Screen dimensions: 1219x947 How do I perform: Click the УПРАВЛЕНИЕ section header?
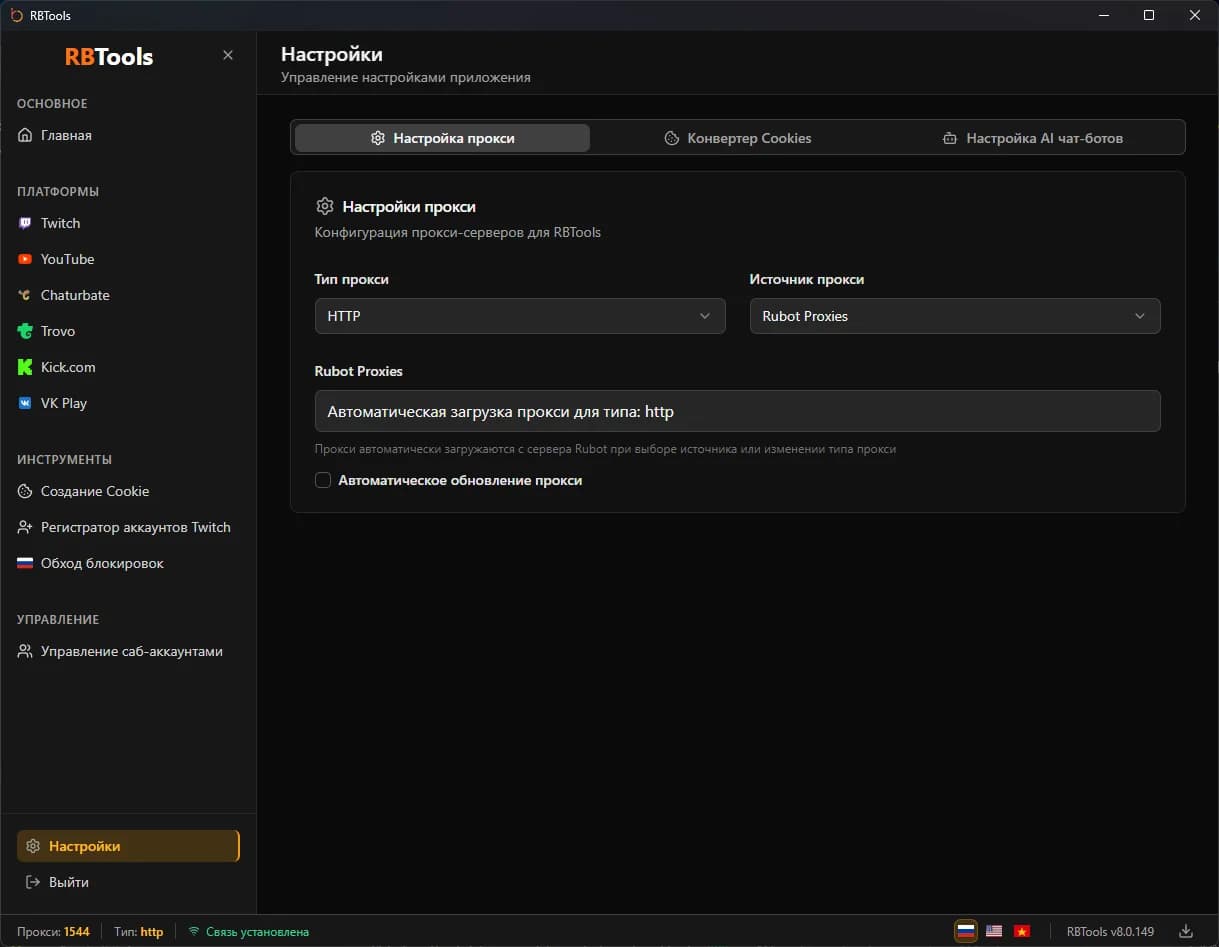pos(58,619)
